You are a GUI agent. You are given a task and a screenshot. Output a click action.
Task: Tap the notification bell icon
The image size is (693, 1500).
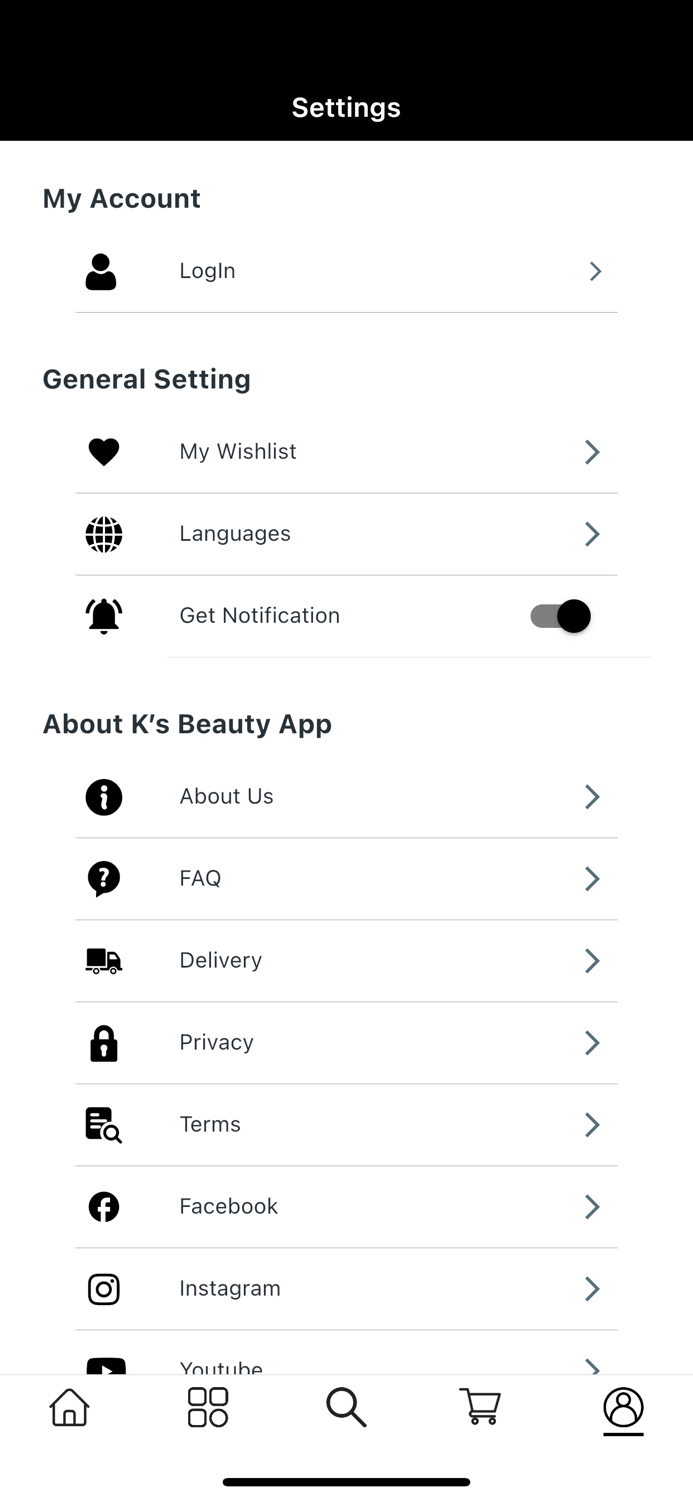point(103,615)
